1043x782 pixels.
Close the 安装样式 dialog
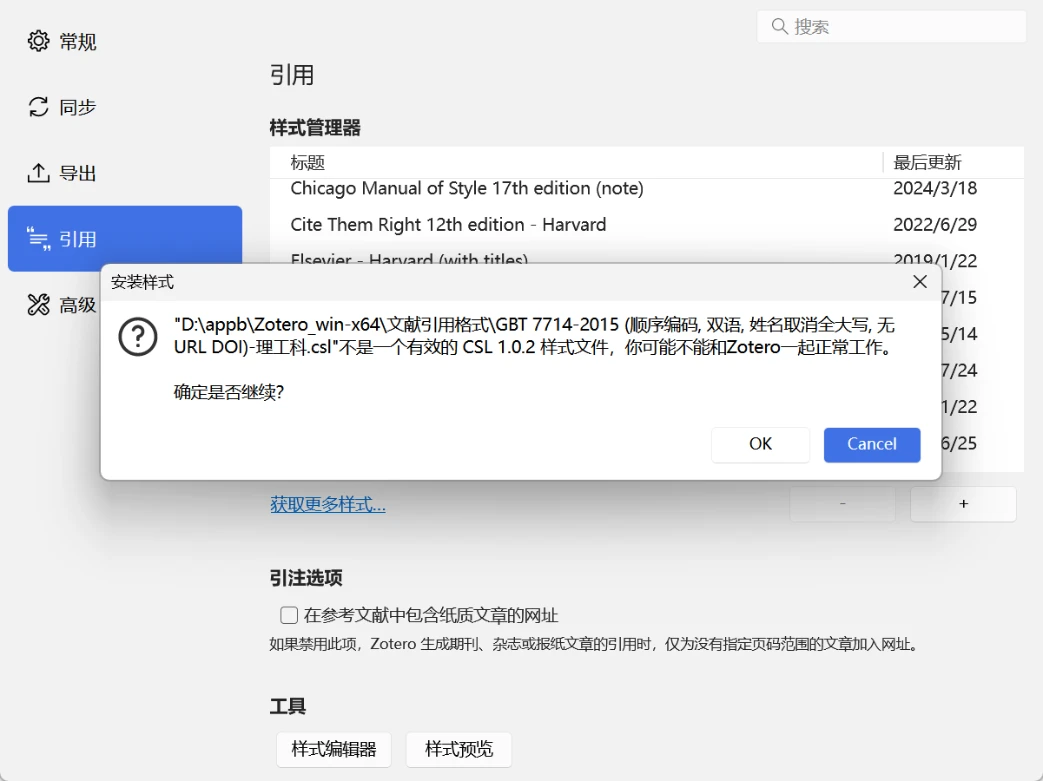920,282
